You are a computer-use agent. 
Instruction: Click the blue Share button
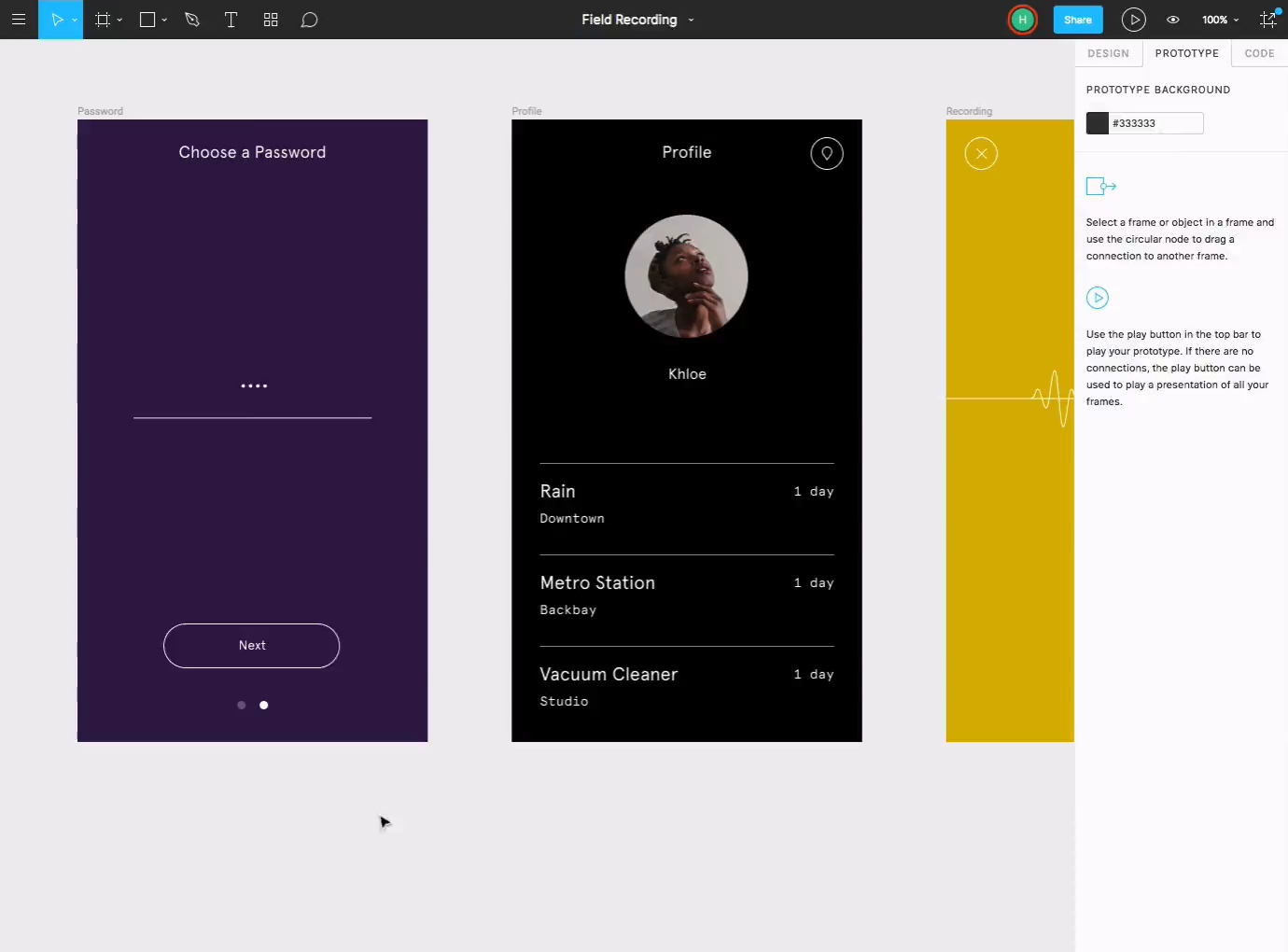click(1077, 20)
